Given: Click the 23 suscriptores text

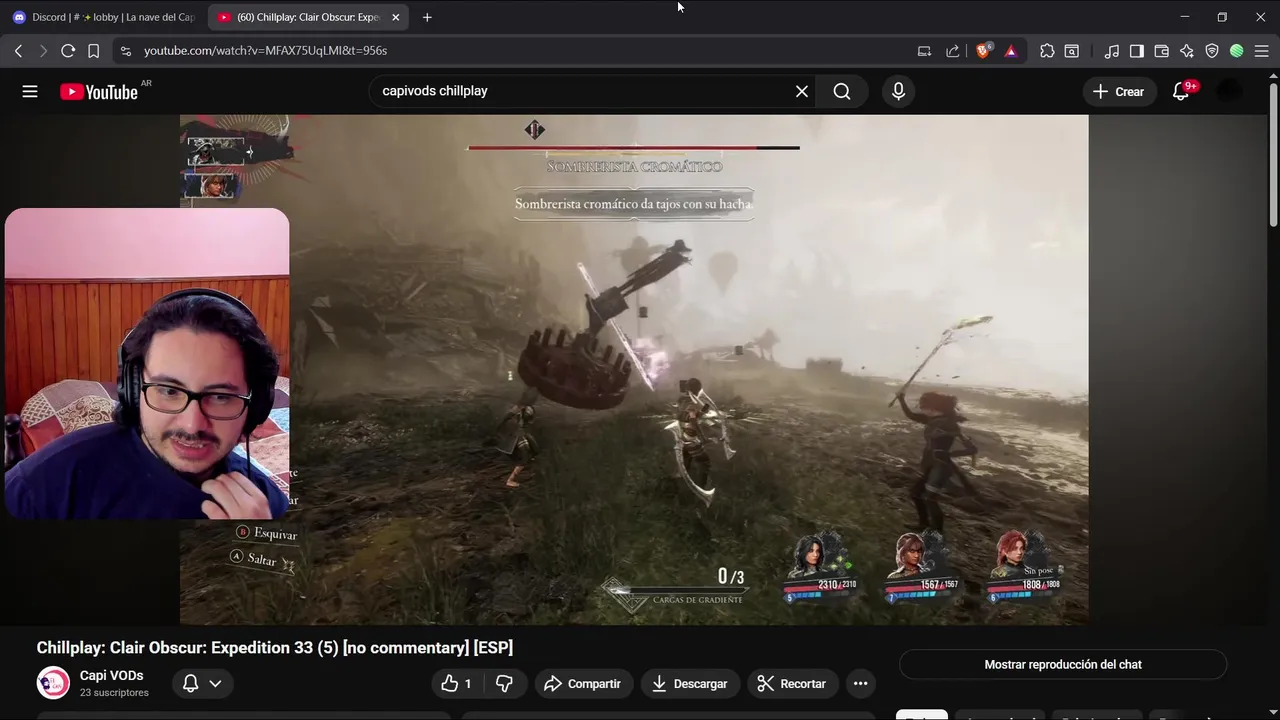Looking at the screenshot, I should coord(114,693).
